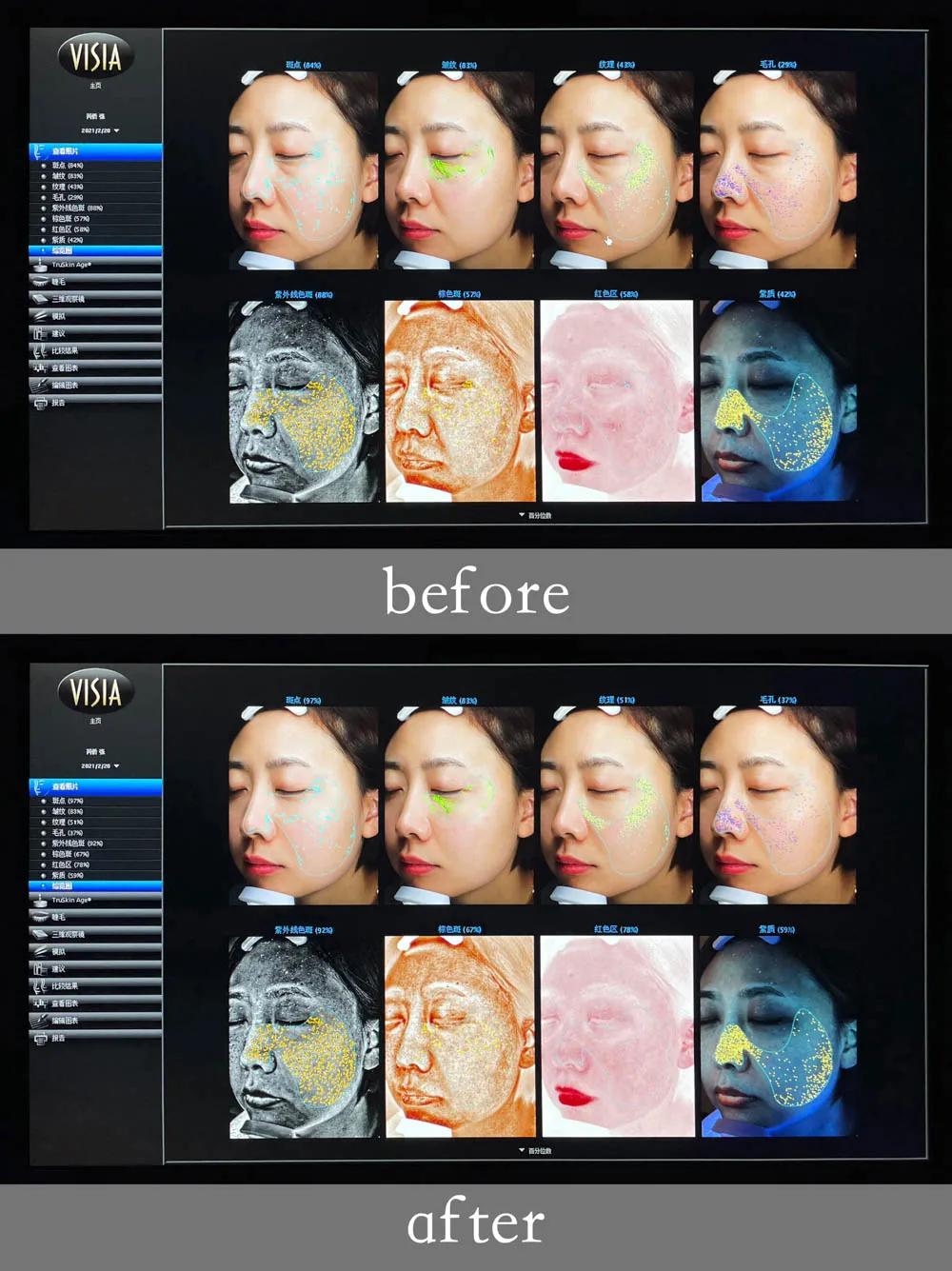Select the highlighted 缩览图 entry in the before screen
This screenshot has height=1271, width=952.
(x=95, y=250)
